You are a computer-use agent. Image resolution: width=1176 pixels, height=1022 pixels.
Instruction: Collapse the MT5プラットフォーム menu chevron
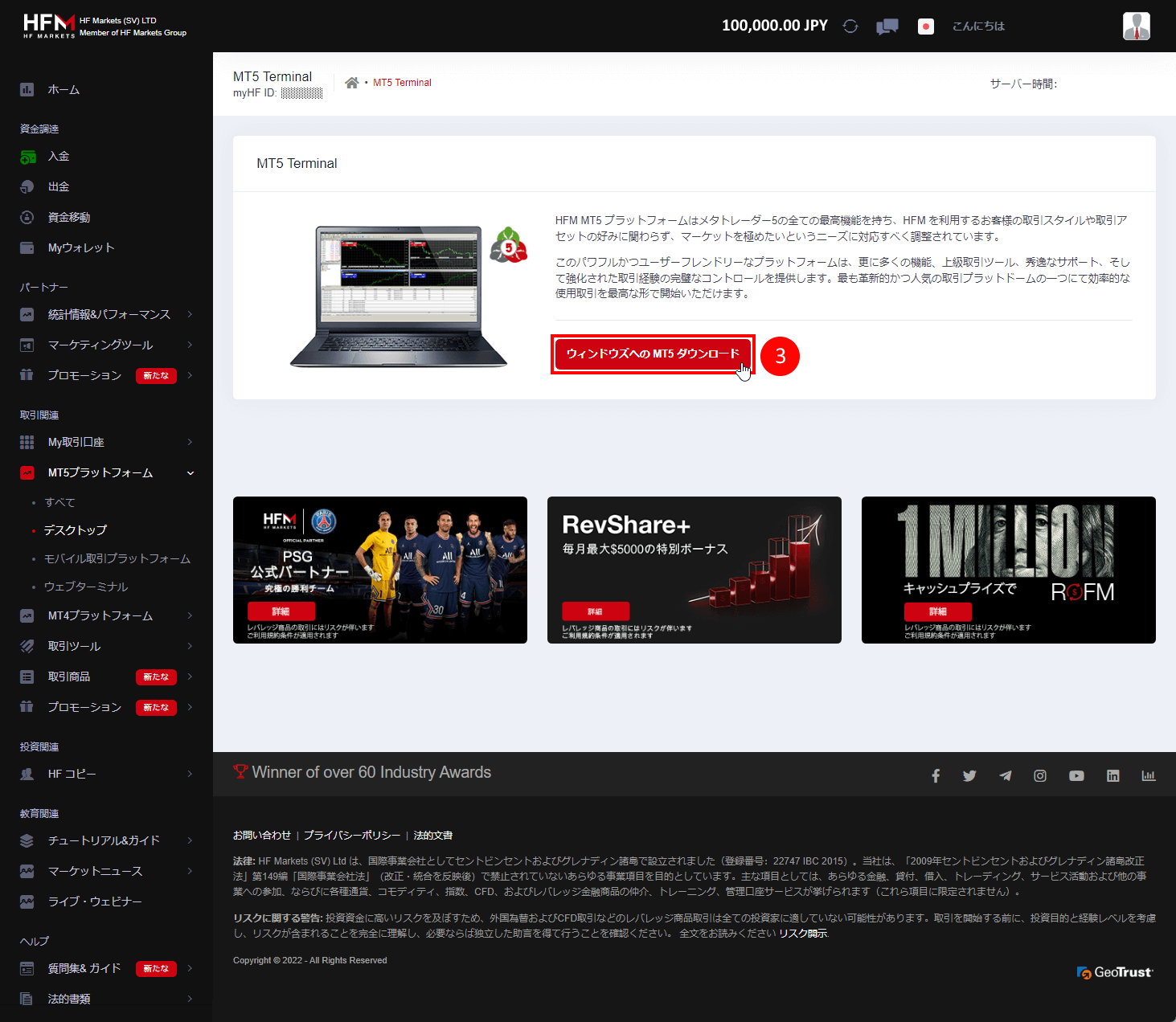point(191,472)
